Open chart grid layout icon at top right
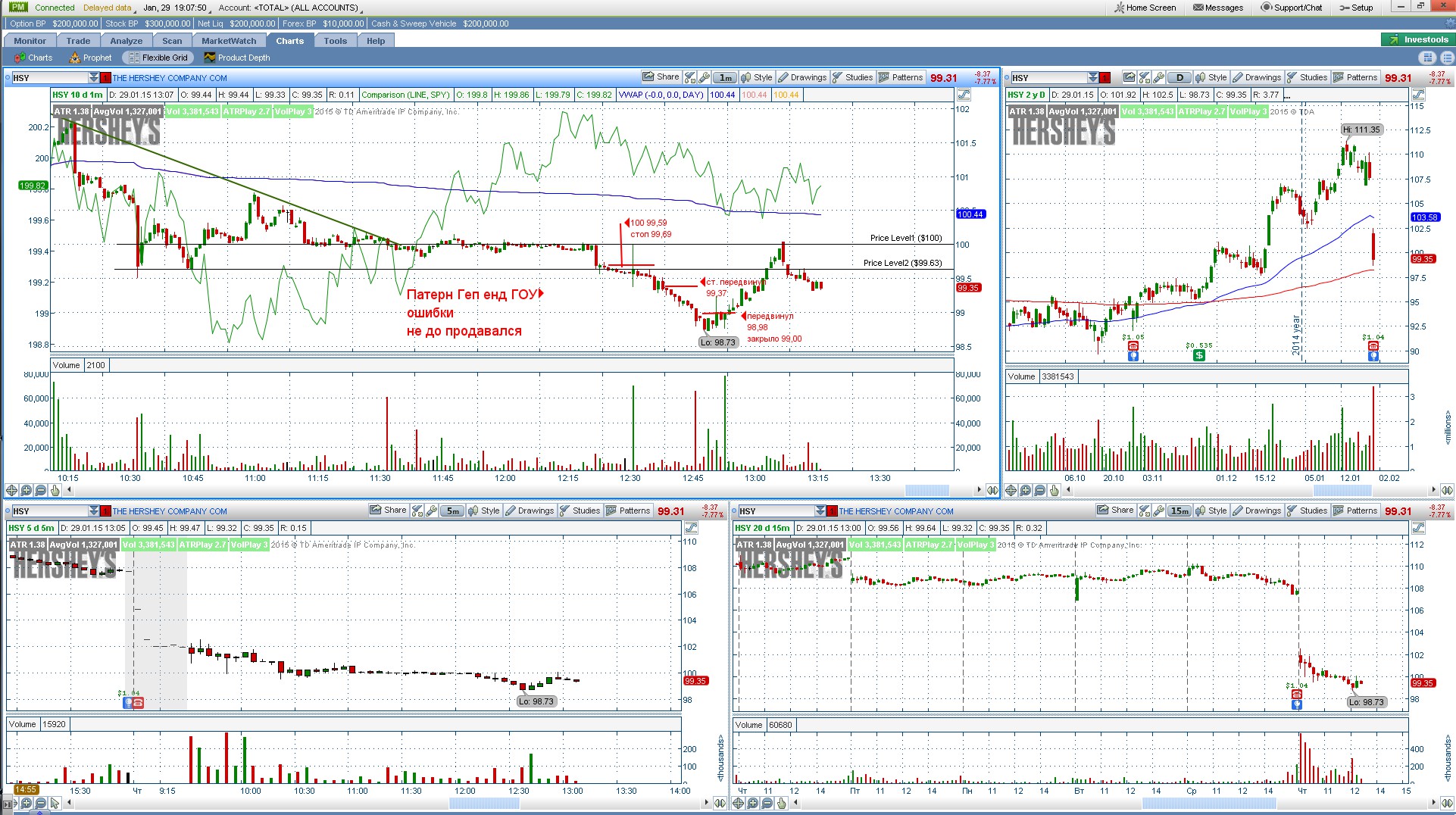The image size is (1456, 815). [1428, 58]
